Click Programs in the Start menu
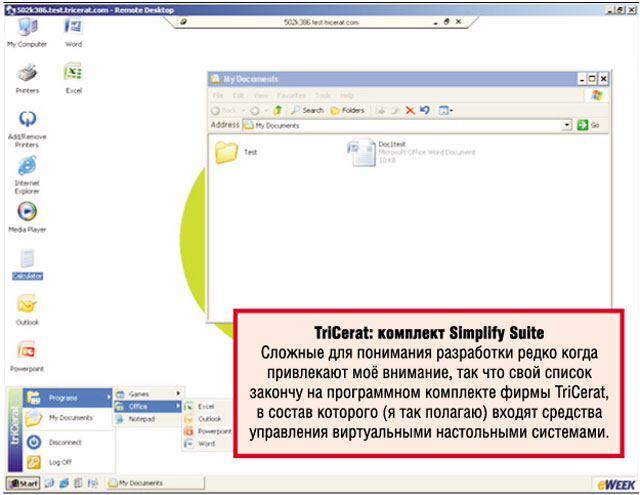 [68, 397]
